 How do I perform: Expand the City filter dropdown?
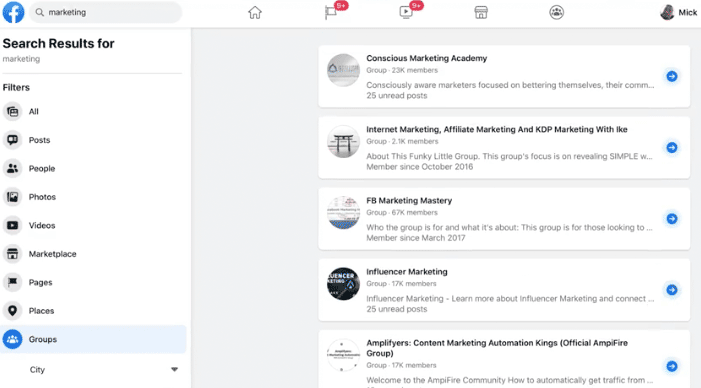[174, 369]
